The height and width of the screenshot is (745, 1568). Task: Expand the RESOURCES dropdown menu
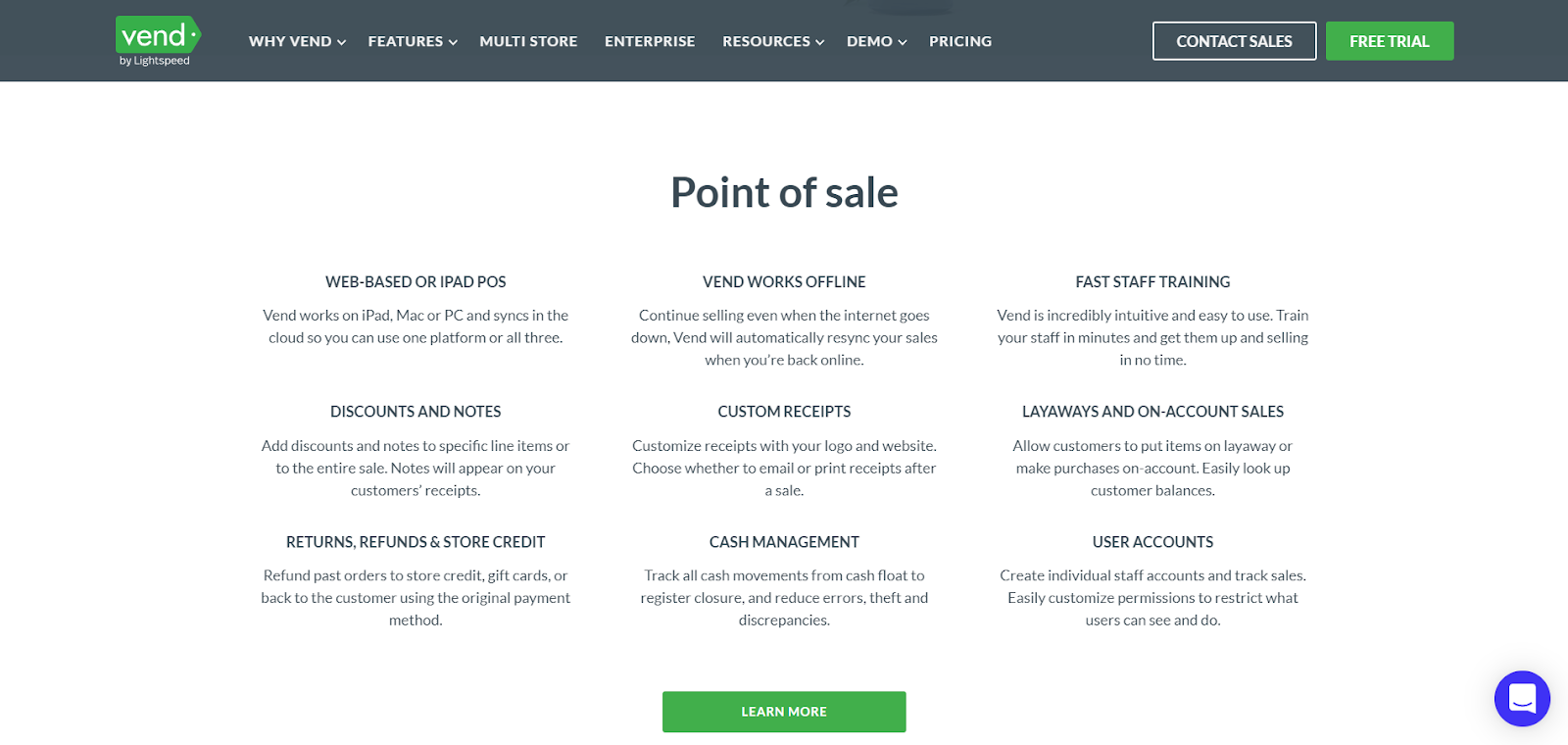pyautogui.click(x=766, y=41)
